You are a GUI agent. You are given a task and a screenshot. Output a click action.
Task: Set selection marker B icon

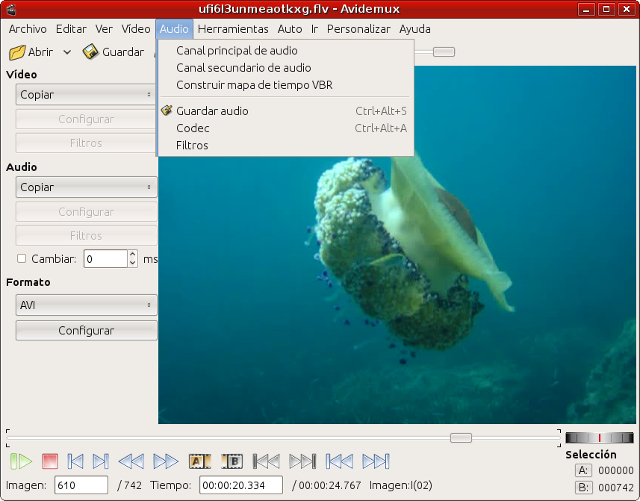(232, 461)
